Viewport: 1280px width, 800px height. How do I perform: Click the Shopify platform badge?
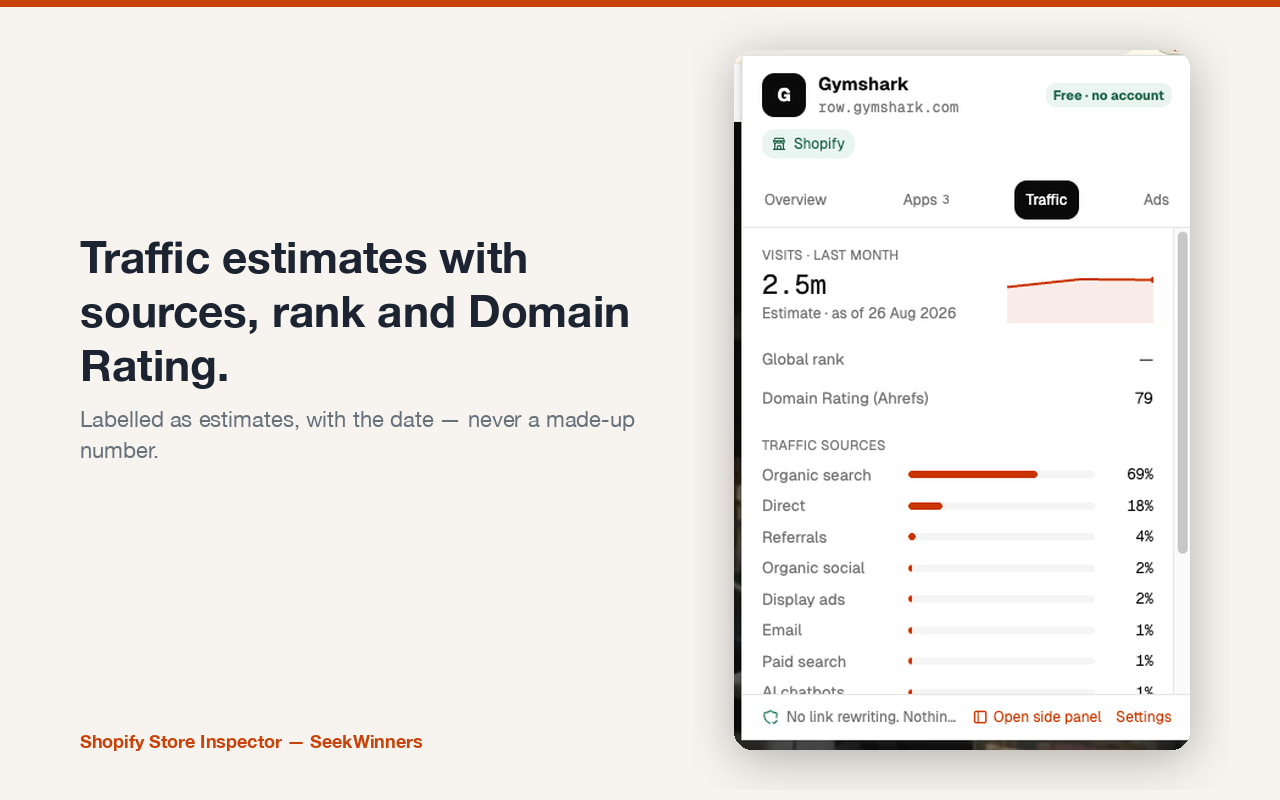coord(808,144)
